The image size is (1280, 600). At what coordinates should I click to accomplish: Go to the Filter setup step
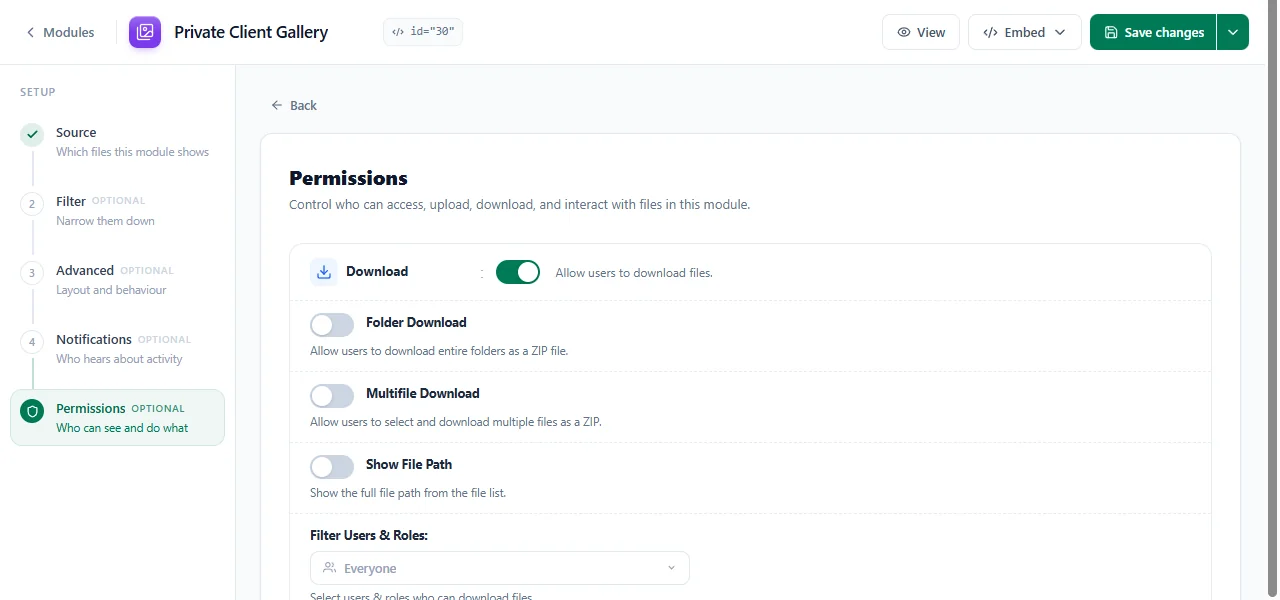(117, 211)
